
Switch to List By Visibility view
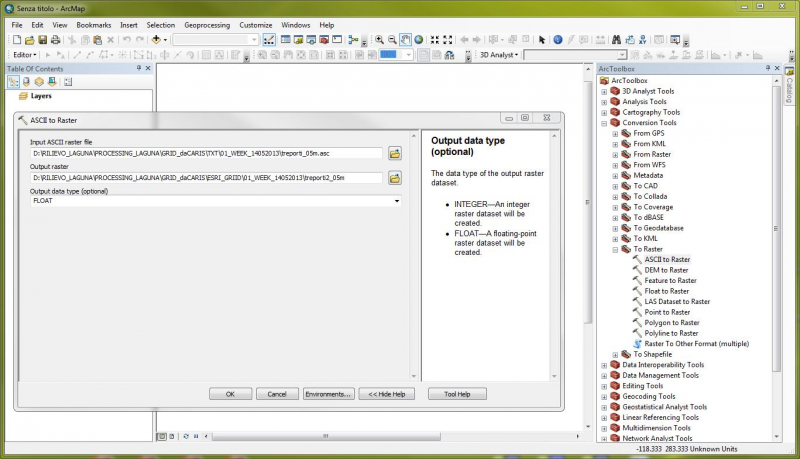click(x=39, y=82)
